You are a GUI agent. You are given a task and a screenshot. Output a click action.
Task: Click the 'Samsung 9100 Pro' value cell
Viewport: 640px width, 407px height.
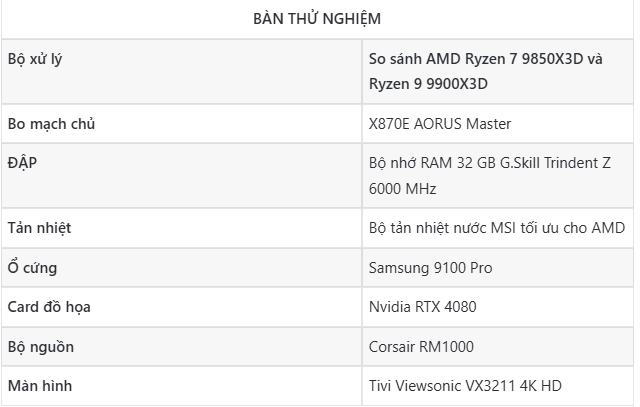(x=430, y=267)
